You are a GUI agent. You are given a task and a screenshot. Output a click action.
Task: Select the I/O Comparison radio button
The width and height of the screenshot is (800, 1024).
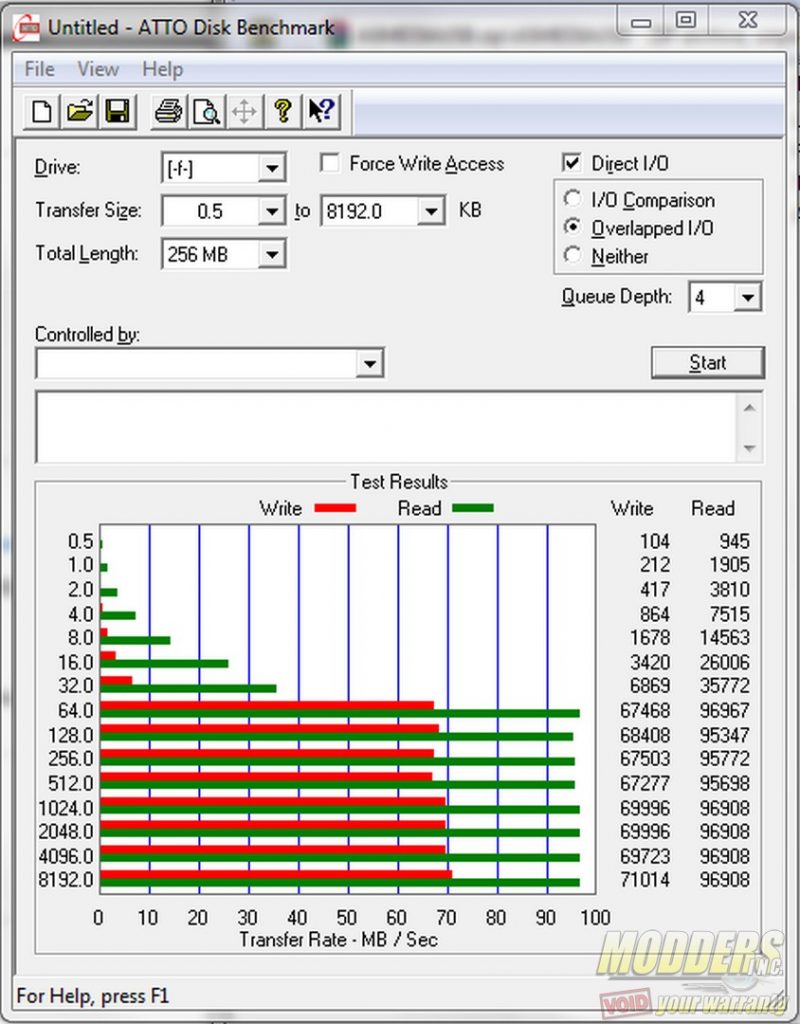[x=573, y=200]
